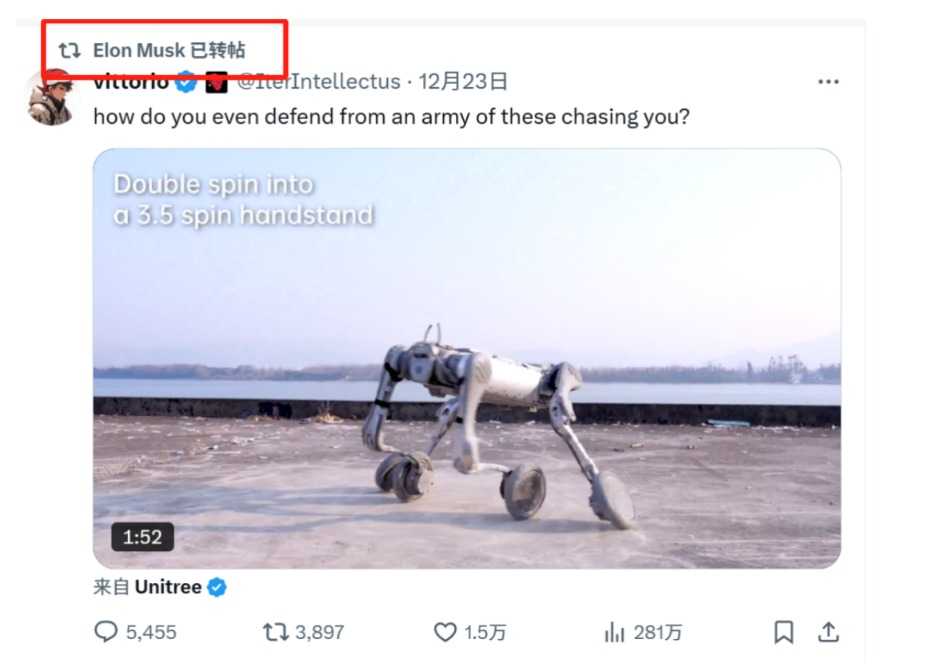Click vittorio's profile avatar
This screenshot has height=667, width=934.
tap(49, 100)
